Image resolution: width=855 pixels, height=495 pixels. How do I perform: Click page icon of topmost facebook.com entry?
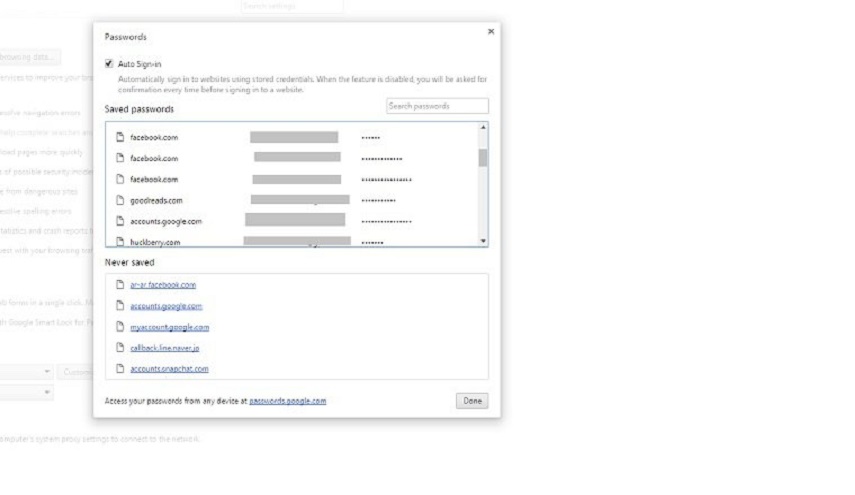tap(120, 137)
